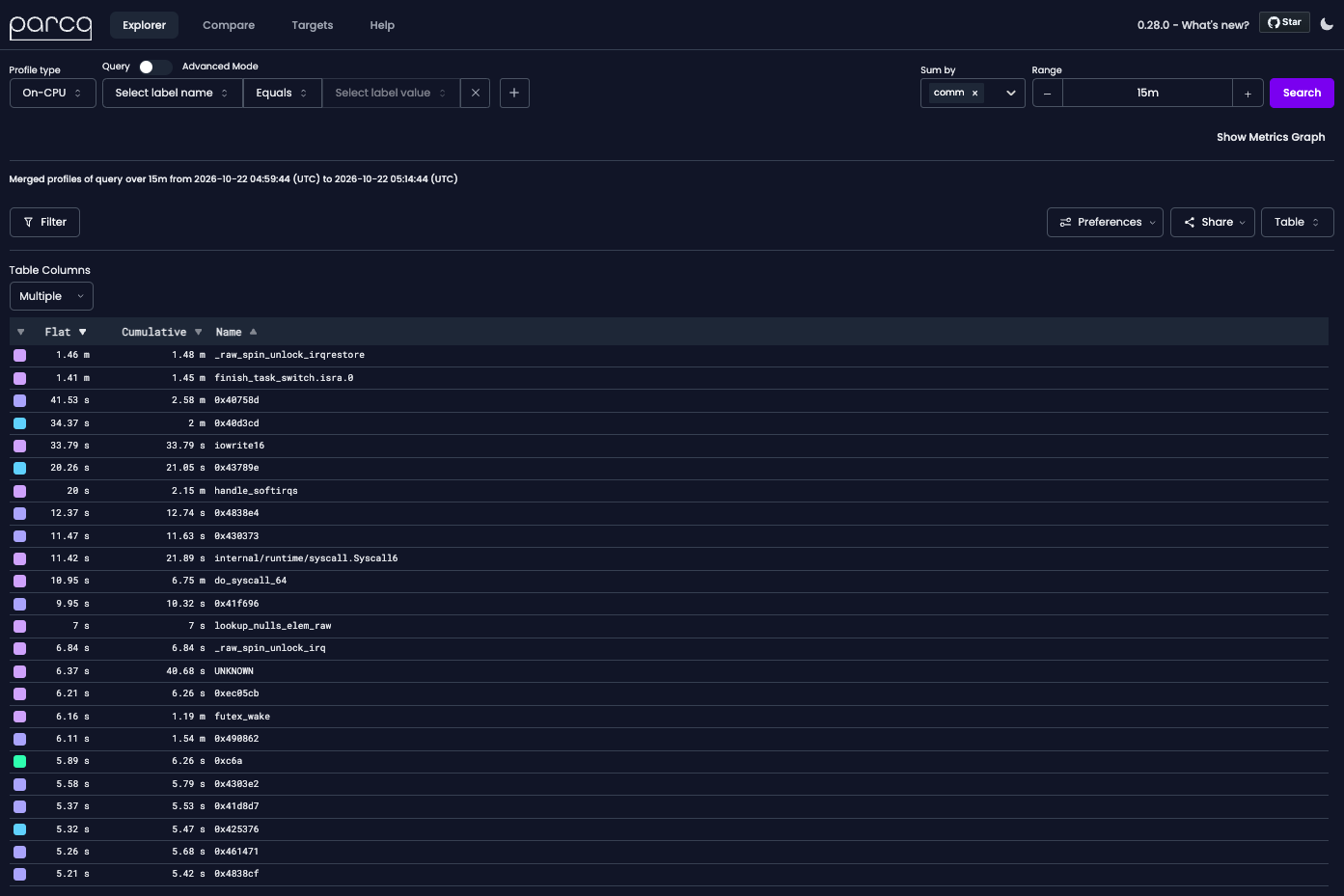
Task: Open Profile type On-CPU dropdown
Action: 53,93
